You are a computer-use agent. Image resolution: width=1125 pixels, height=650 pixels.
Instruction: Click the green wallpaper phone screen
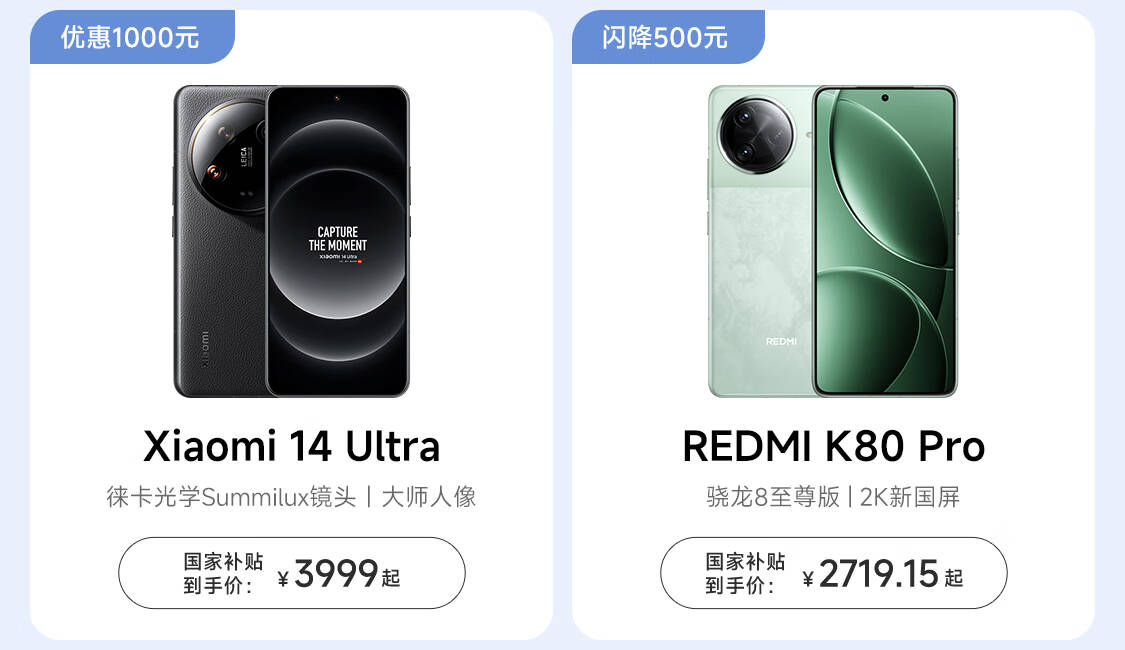tap(885, 241)
